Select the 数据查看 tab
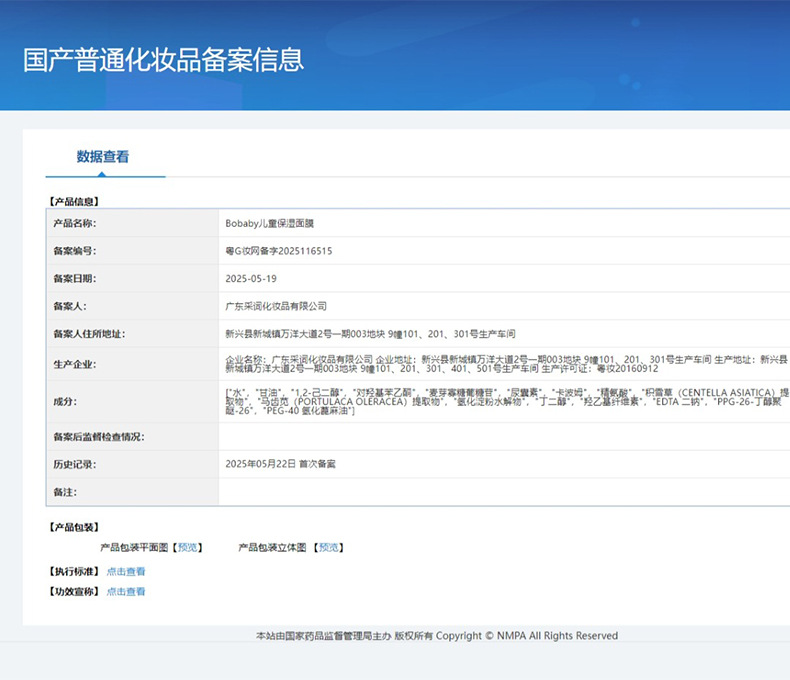 click(103, 157)
